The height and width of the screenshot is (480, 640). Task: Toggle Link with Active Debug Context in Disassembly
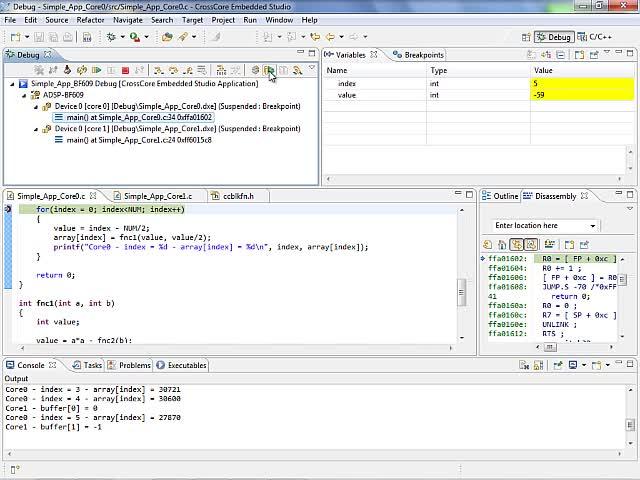tap(516, 245)
